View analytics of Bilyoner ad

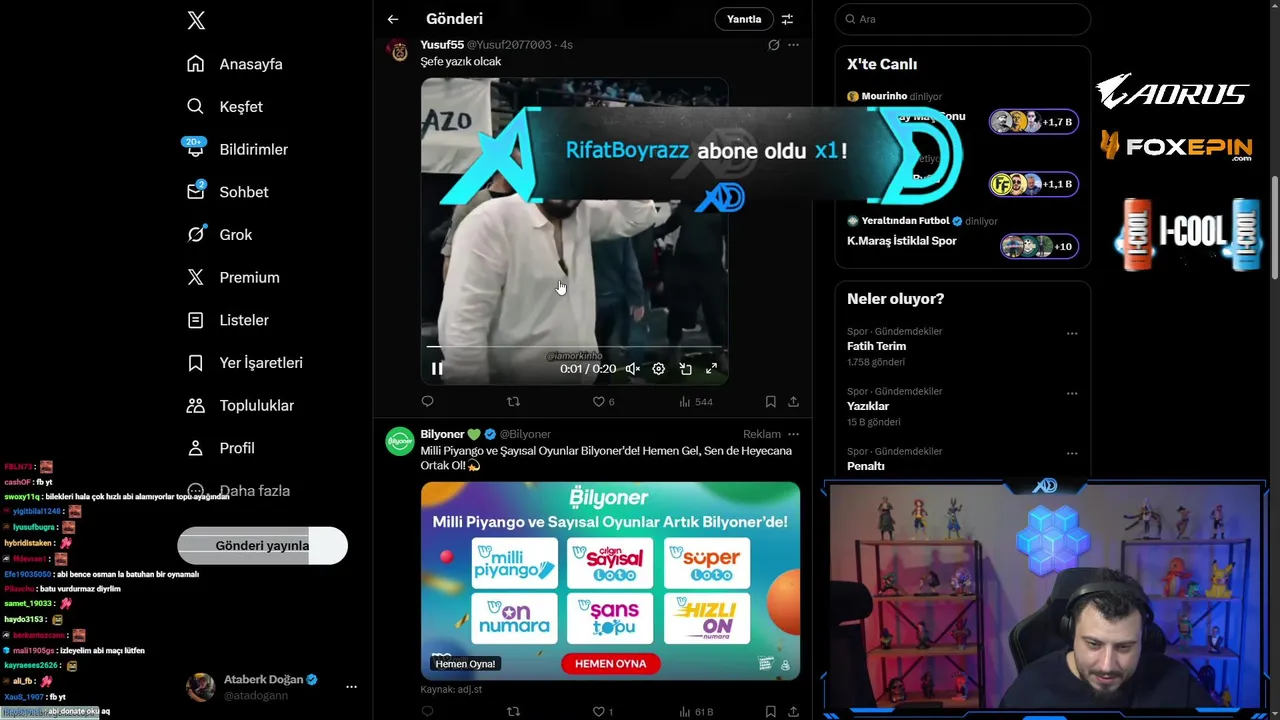click(695, 712)
